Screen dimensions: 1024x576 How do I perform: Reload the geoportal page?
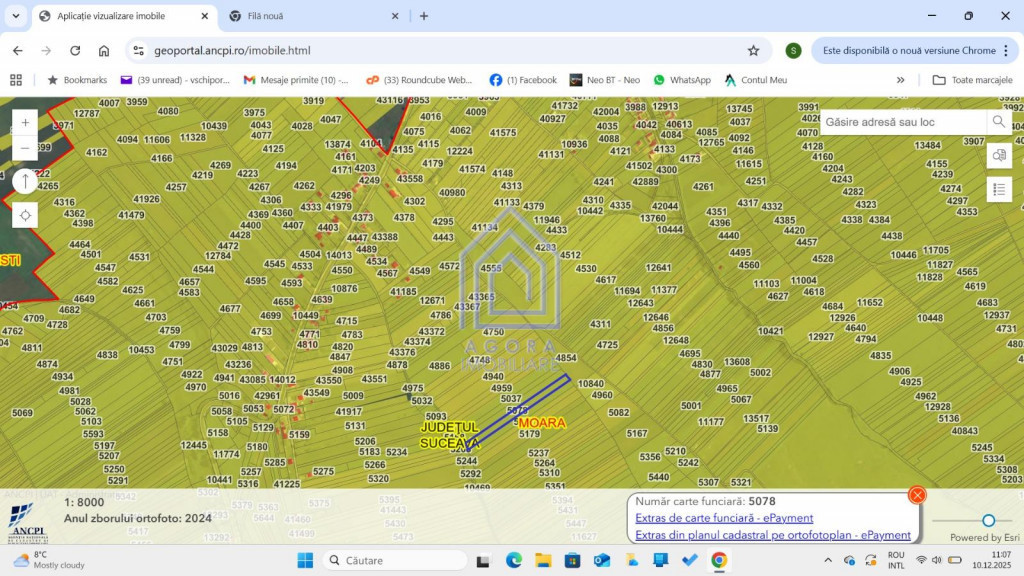point(75,50)
